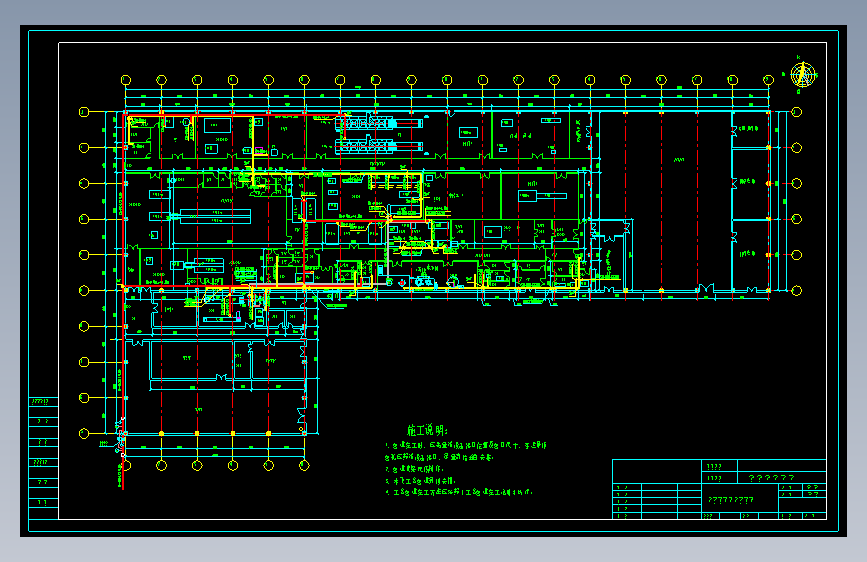Click the nine-question-mark drawing title cell

point(740,500)
